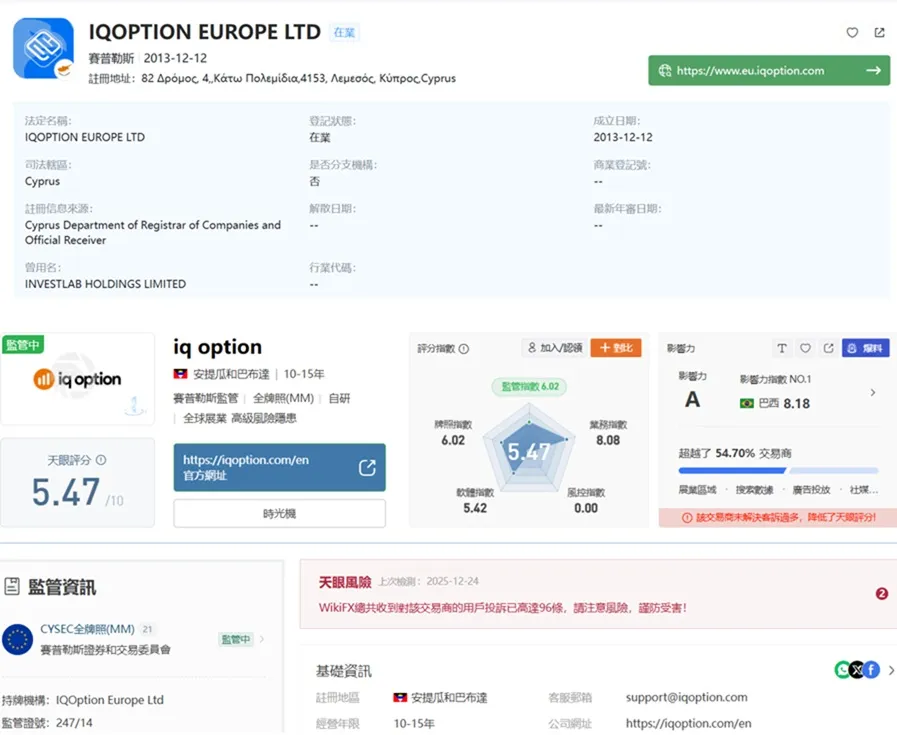Click external link icon on official site button
Screen dimensions: 897x735
pos(367,467)
